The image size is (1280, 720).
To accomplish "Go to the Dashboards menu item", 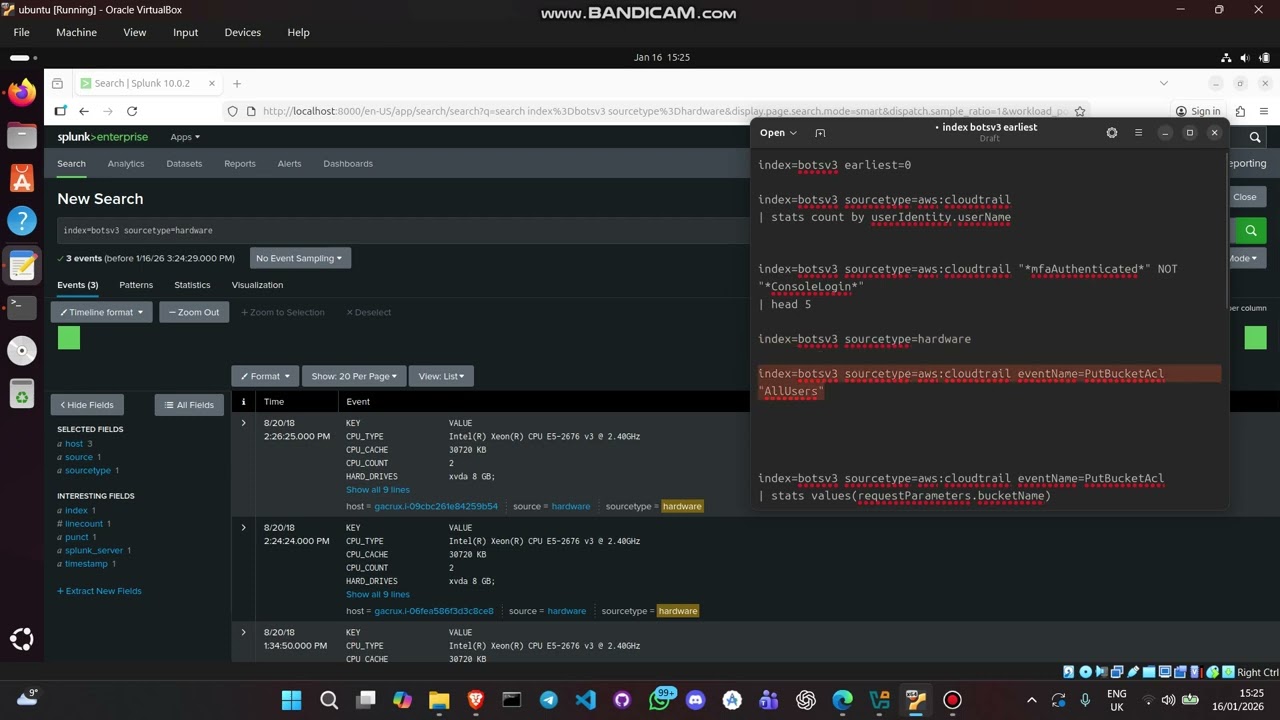I will [x=348, y=163].
